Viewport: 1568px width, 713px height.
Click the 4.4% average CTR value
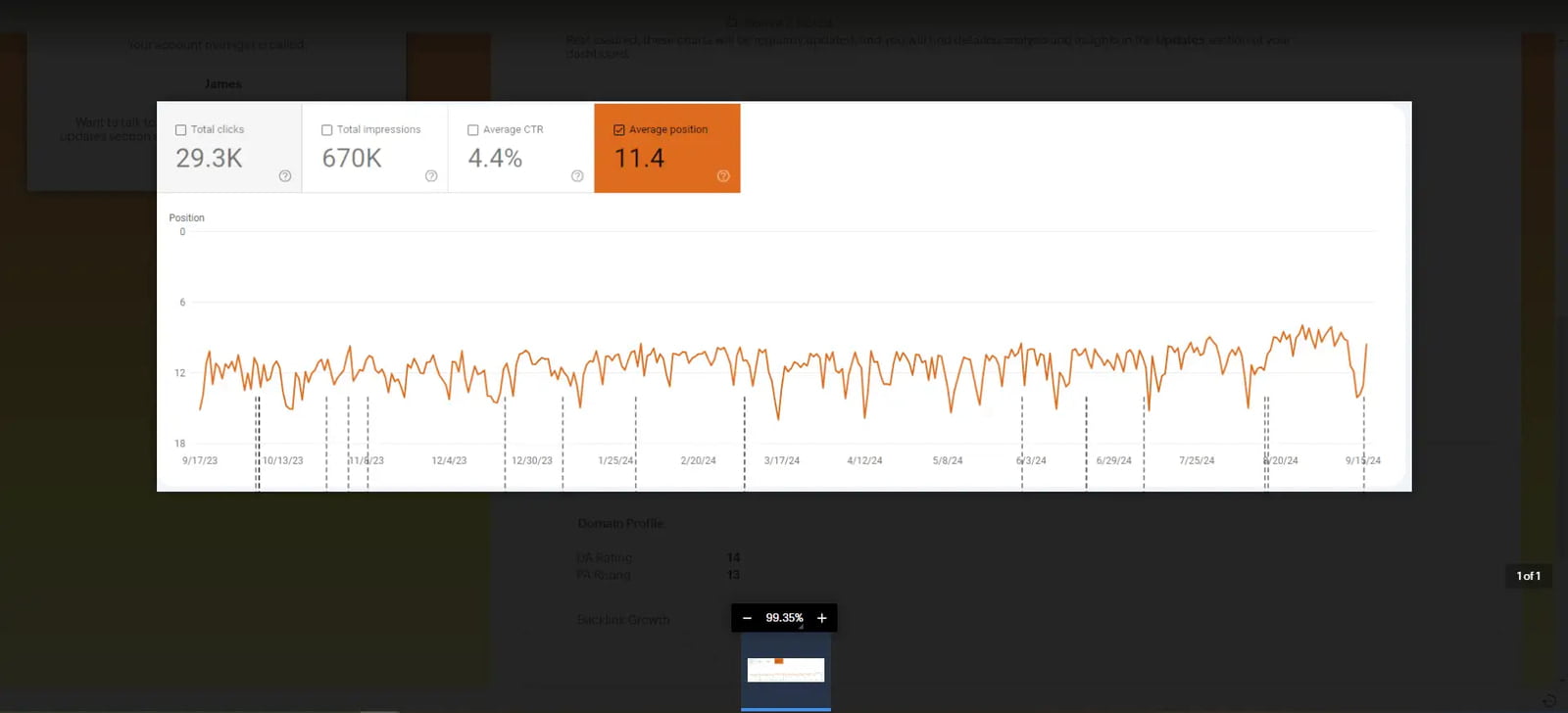click(x=495, y=159)
